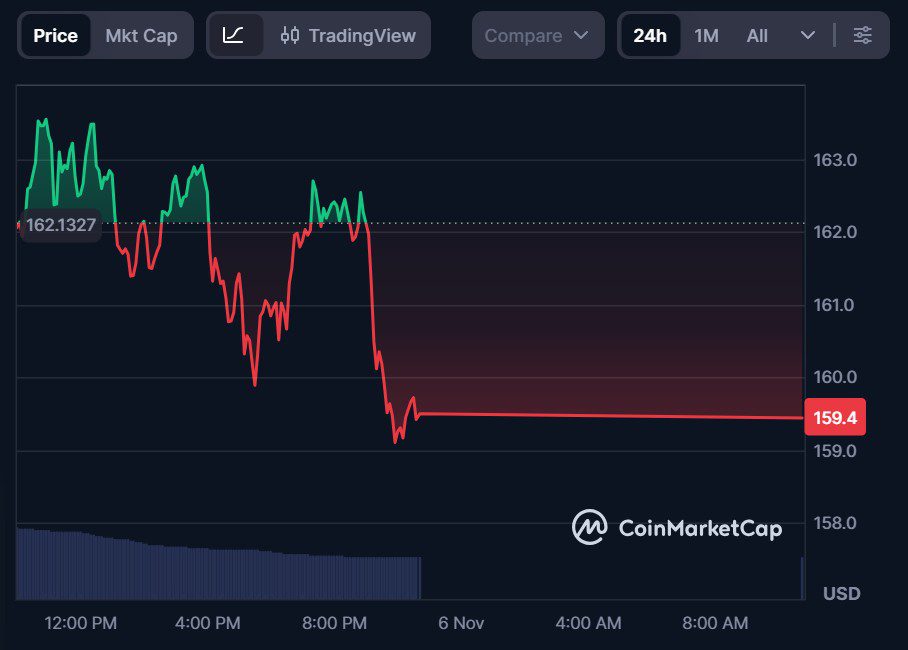Select the All time range tab

(757, 35)
